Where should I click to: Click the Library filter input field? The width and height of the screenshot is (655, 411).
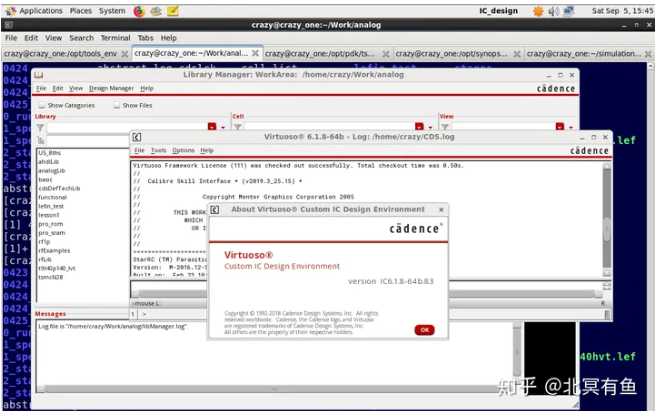tap(127, 127)
